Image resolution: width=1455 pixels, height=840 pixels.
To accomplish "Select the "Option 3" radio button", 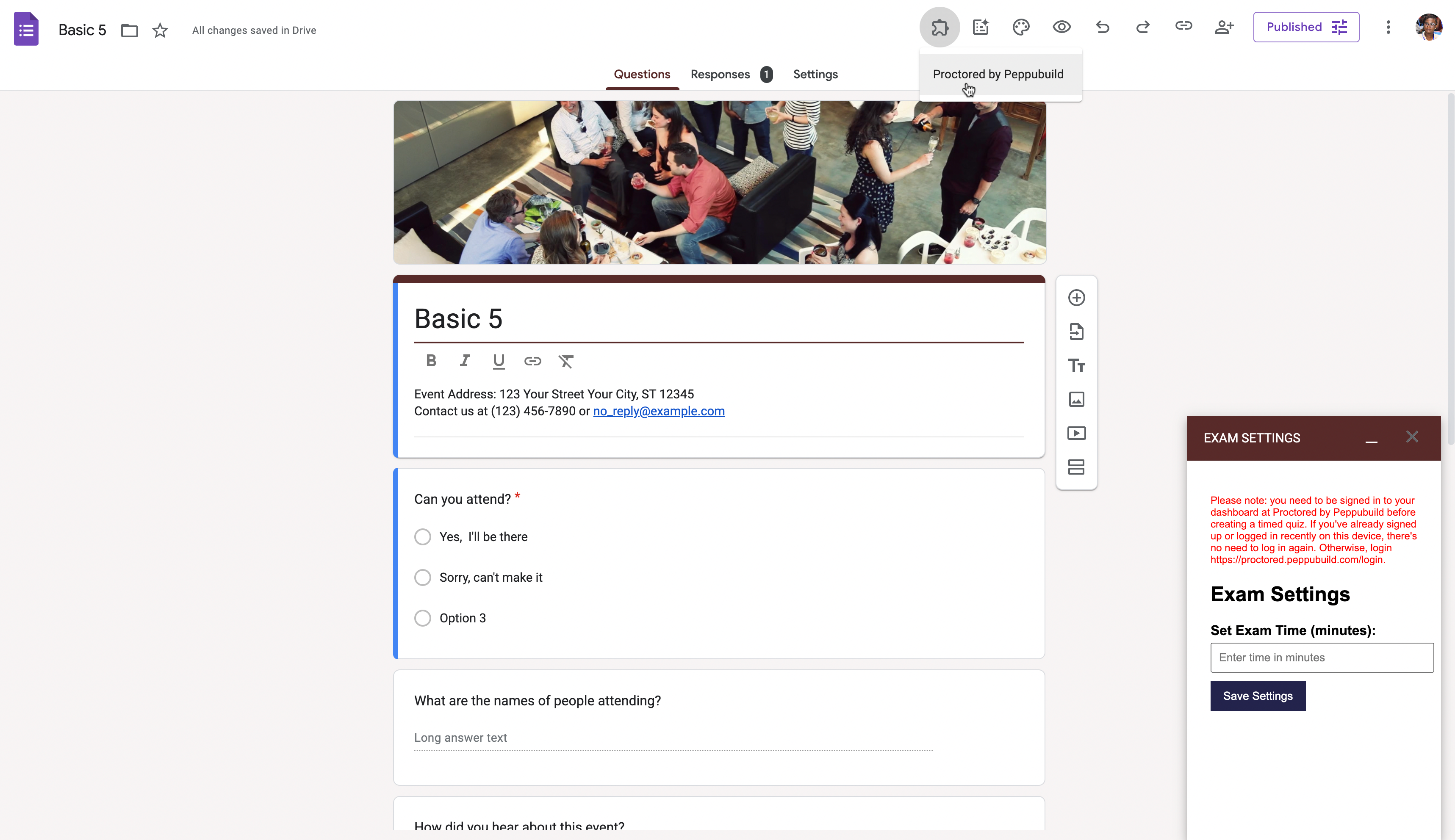I will pyautogui.click(x=422, y=619).
